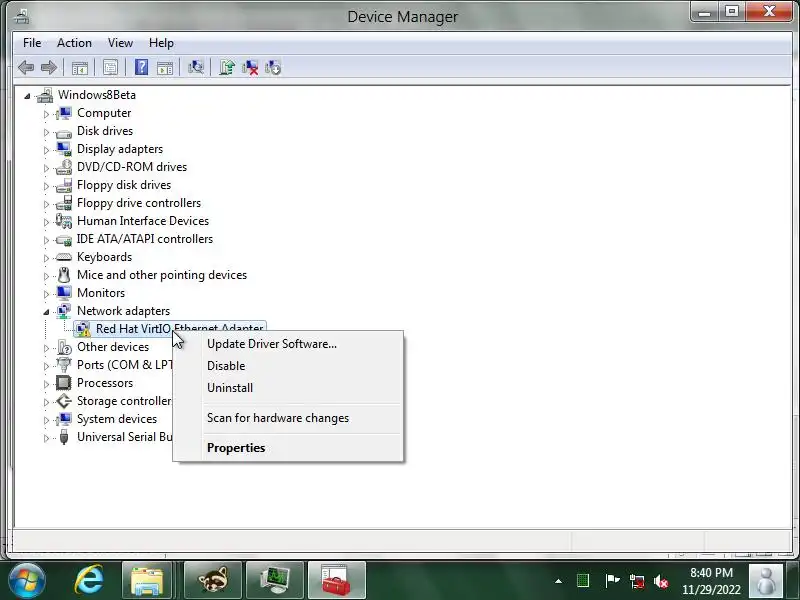Click the toolbar Properties sheet icon

[110, 67]
